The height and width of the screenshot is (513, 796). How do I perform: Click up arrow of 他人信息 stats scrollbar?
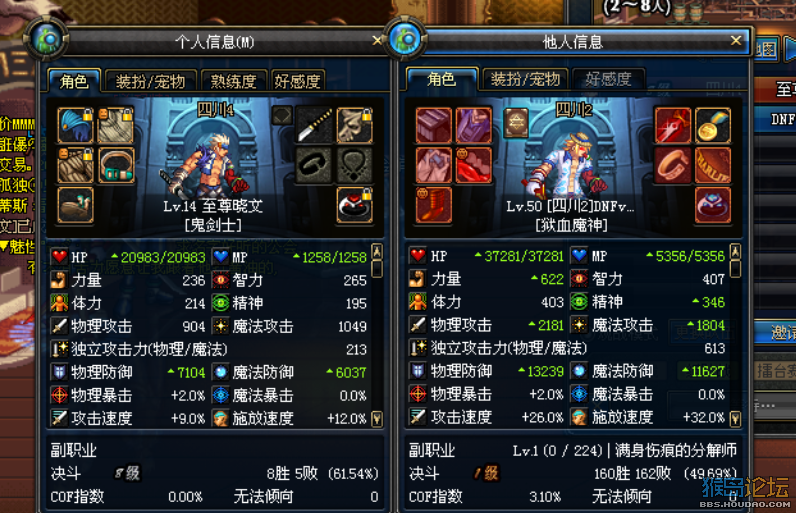click(x=735, y=251)
